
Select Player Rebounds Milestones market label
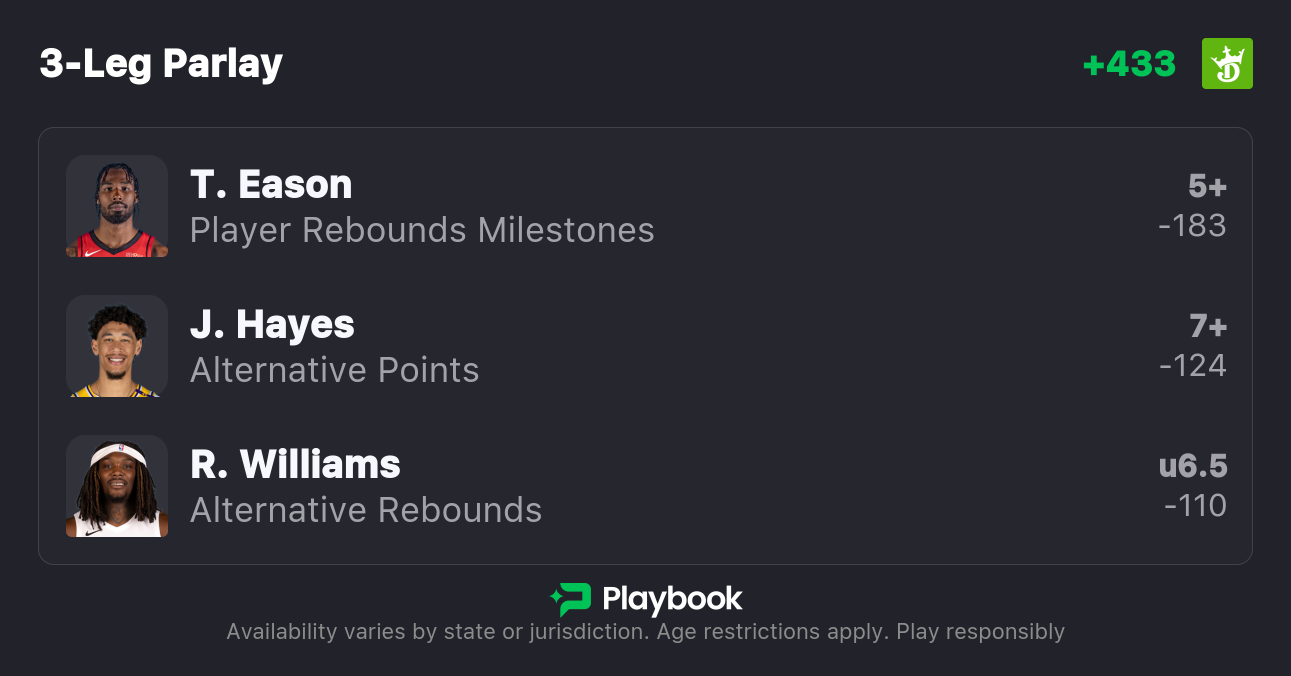pos(422,230)
